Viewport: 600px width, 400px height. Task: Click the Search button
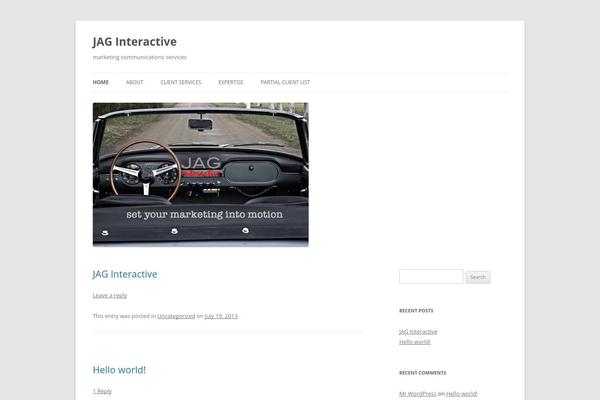click(x=478, y=277)
